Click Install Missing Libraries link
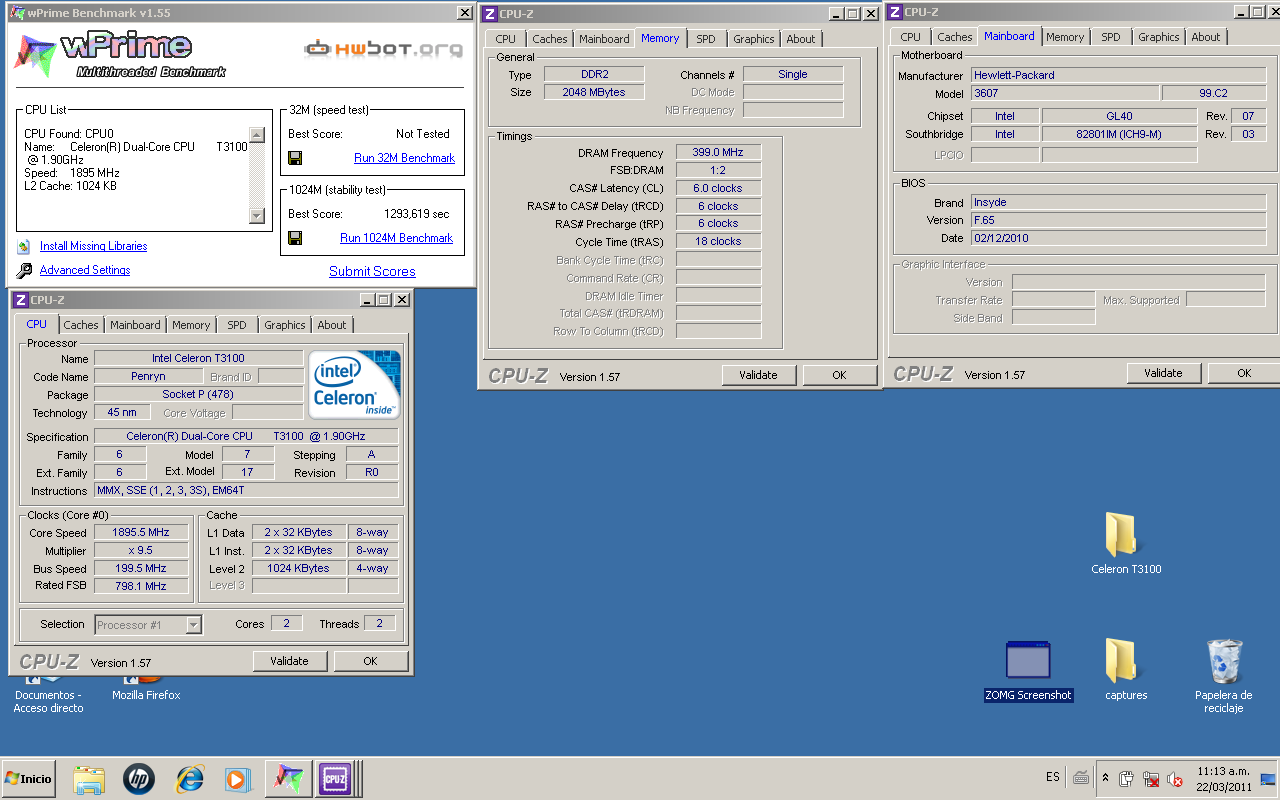The height and width of the screenshot is (800, 1280). click(93, 246)
